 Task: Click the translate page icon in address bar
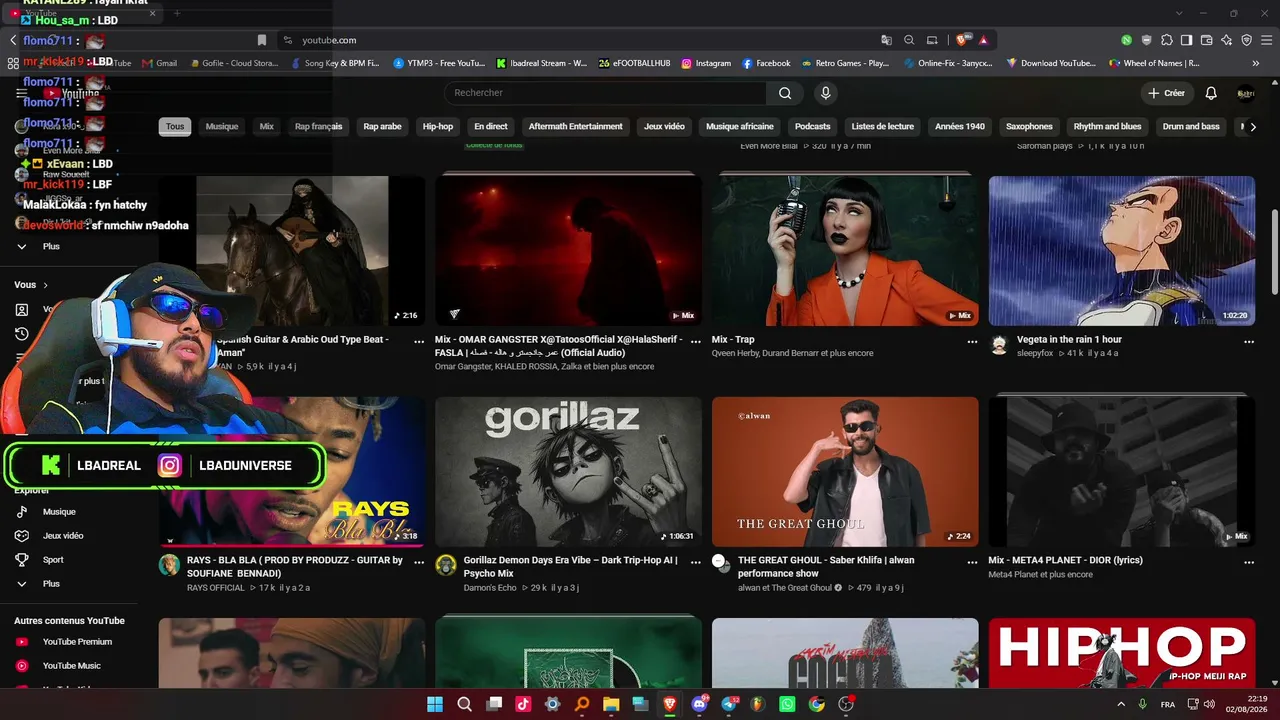[x=886, y=40]
